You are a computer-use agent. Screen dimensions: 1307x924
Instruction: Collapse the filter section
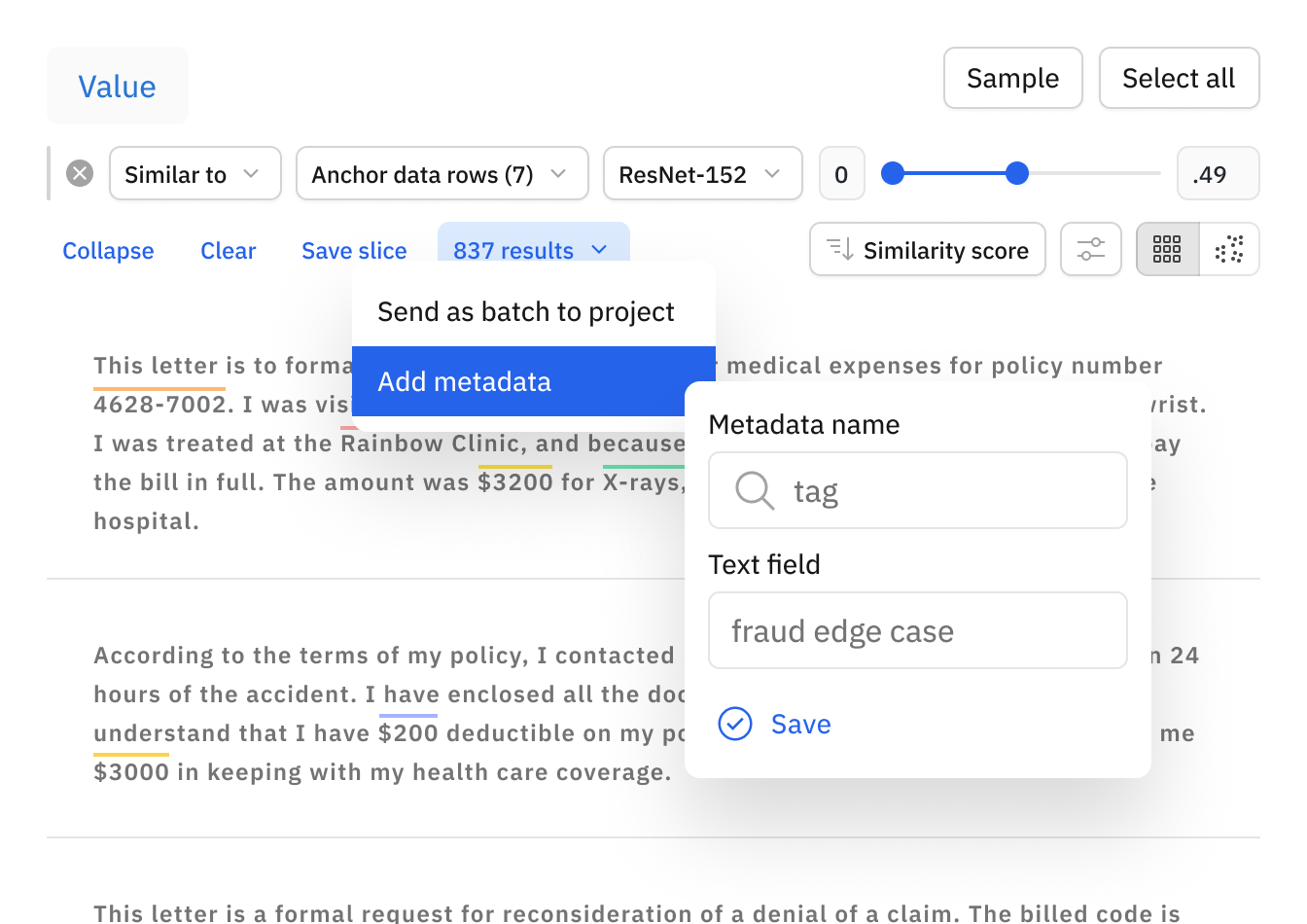click(x=108, y=250)
